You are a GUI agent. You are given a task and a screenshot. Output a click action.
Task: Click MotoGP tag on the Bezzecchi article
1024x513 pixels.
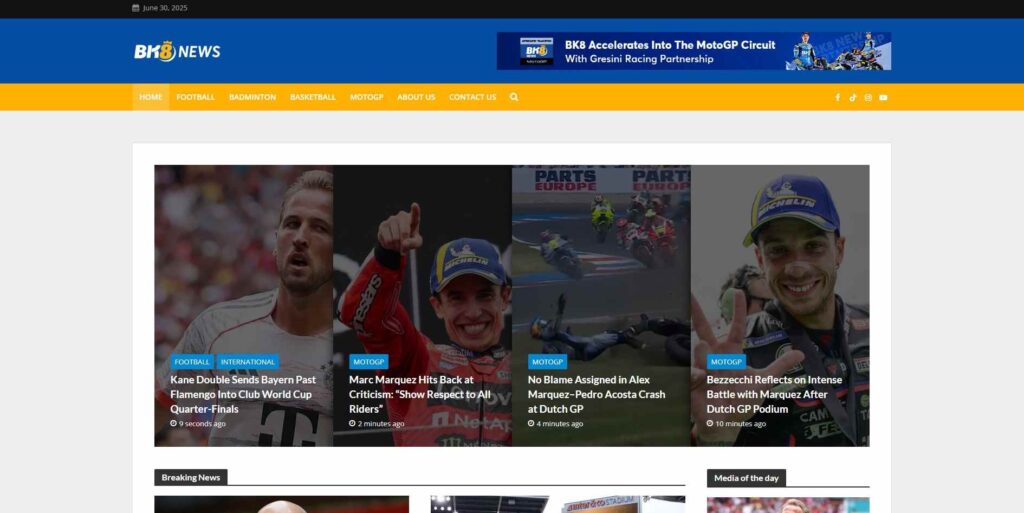point(726,362)
